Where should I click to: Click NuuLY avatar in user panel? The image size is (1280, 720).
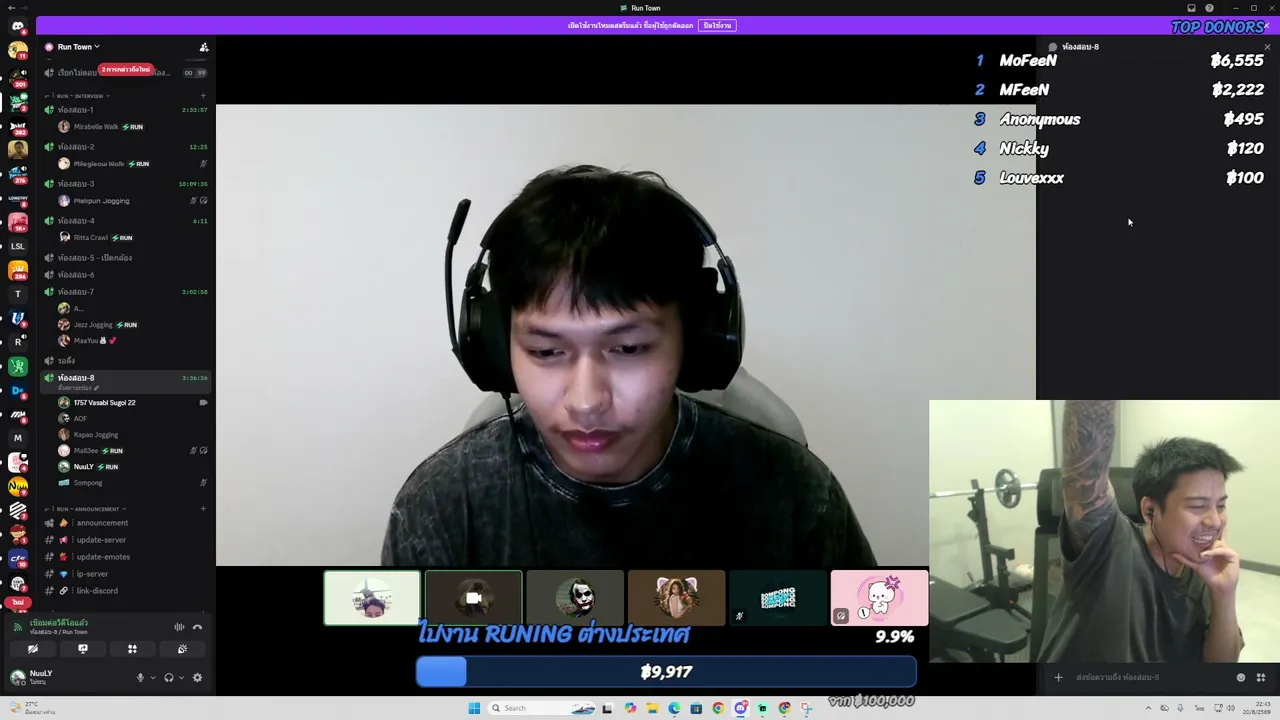coord(17,677)
